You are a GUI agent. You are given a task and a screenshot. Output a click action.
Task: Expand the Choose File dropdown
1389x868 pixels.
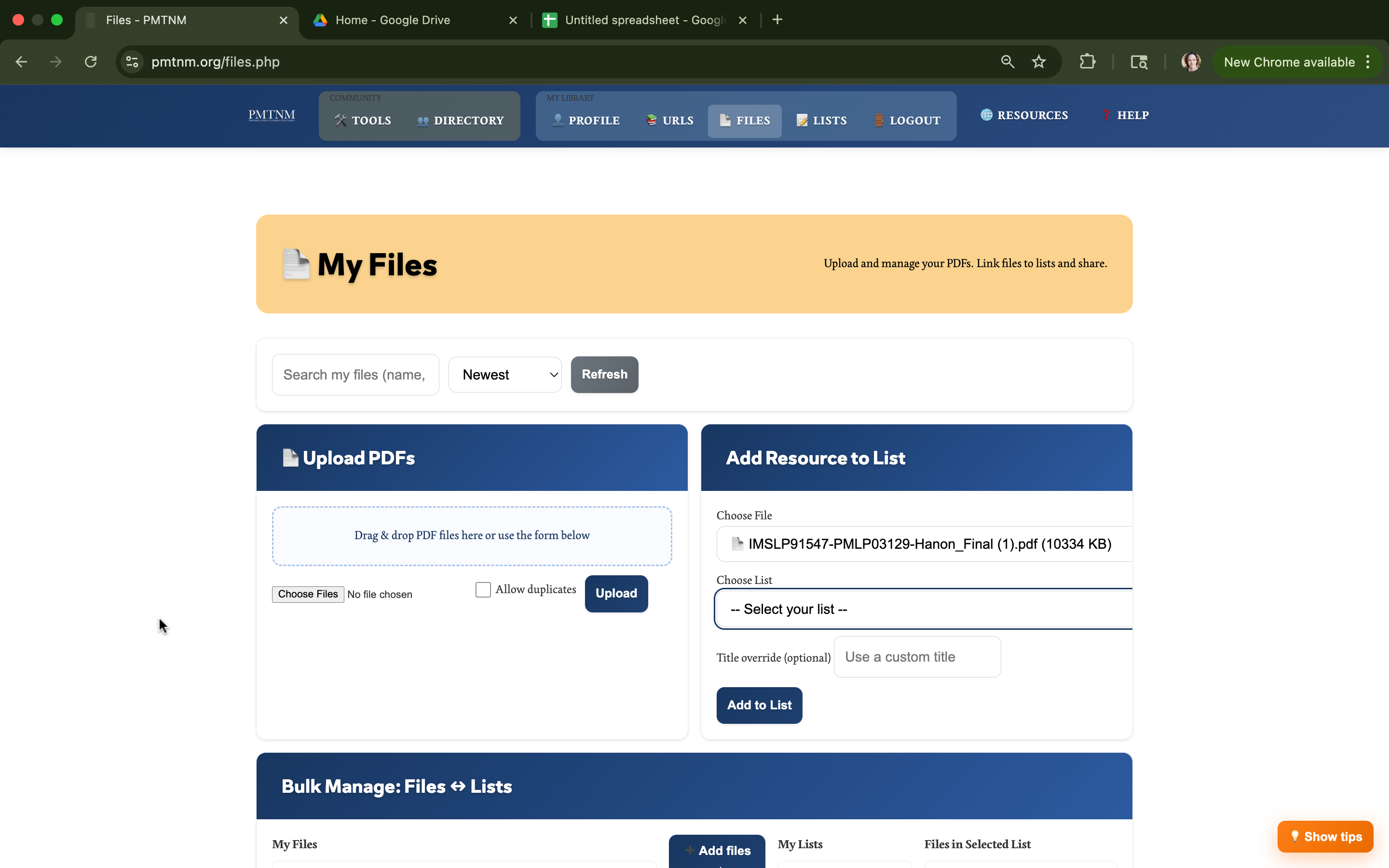(924, 543)
